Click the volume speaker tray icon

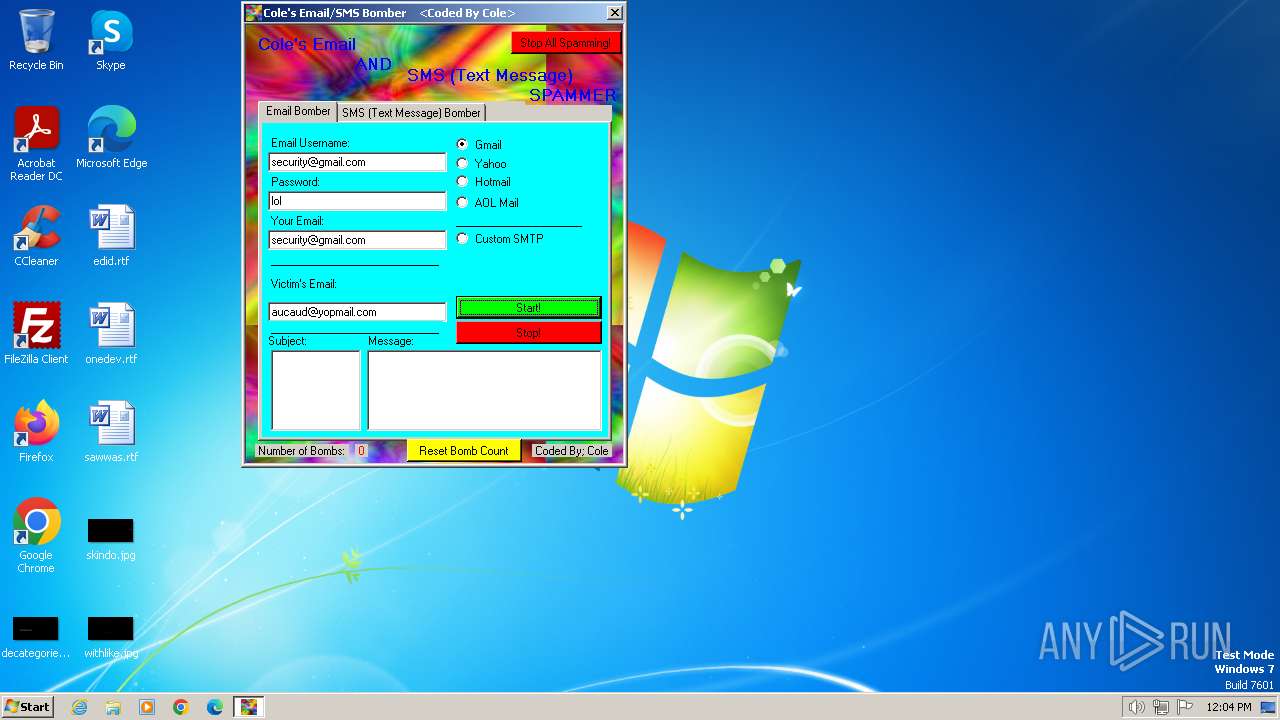pyautogui.click(x=1136, y=707)
